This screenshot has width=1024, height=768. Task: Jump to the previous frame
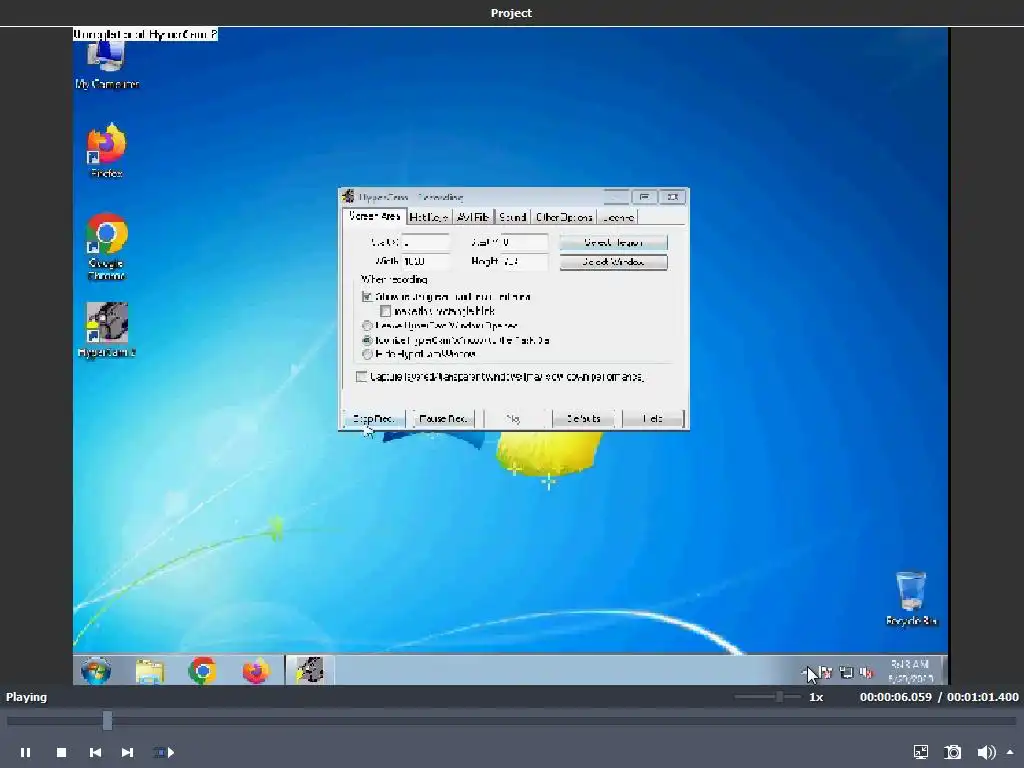pos(95,752)
